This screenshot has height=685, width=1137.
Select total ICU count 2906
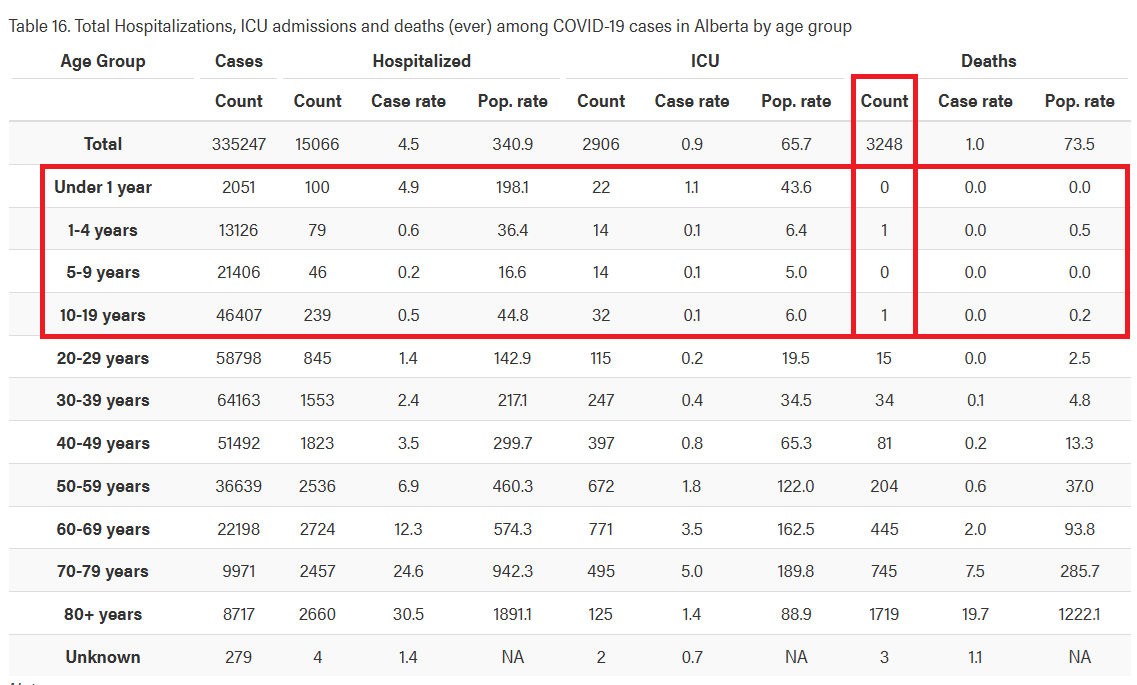click(x=600, y=144)
